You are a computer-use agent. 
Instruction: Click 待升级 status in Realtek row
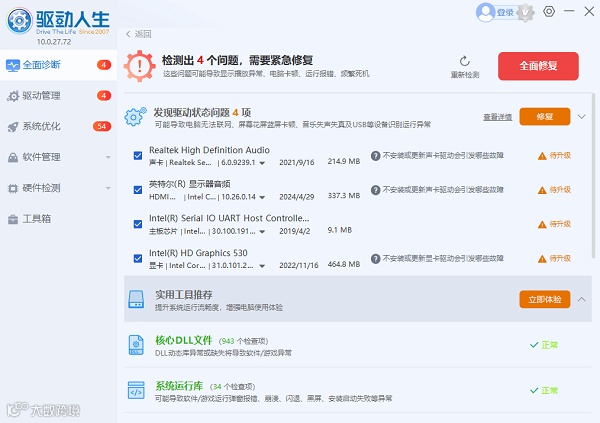point(560,155)
